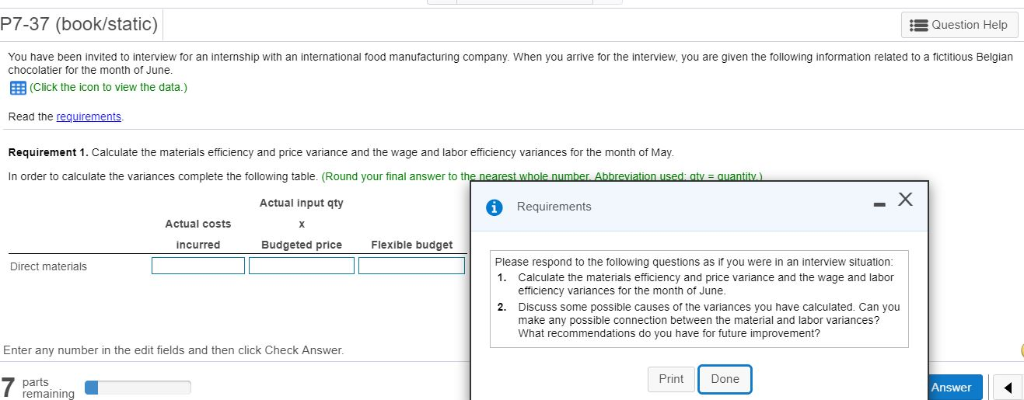Click the previous arrow next to Answer
The height and width of the screenshot is (400, 1024).
pos(1008,387)
